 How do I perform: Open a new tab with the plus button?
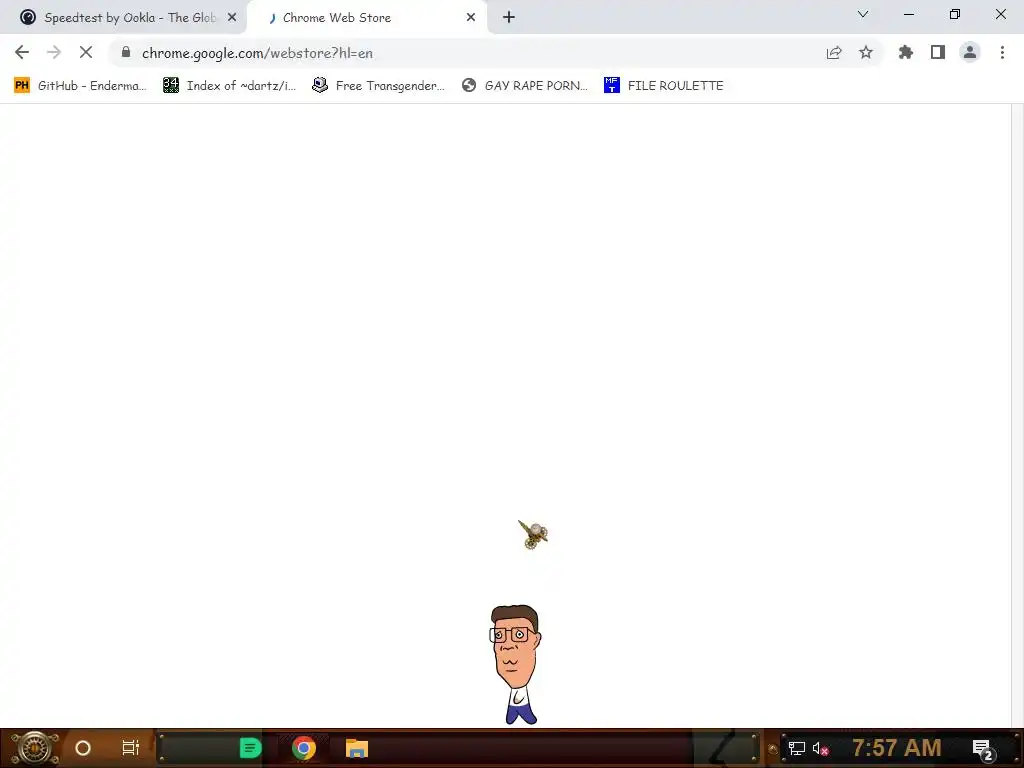point(509,18)
